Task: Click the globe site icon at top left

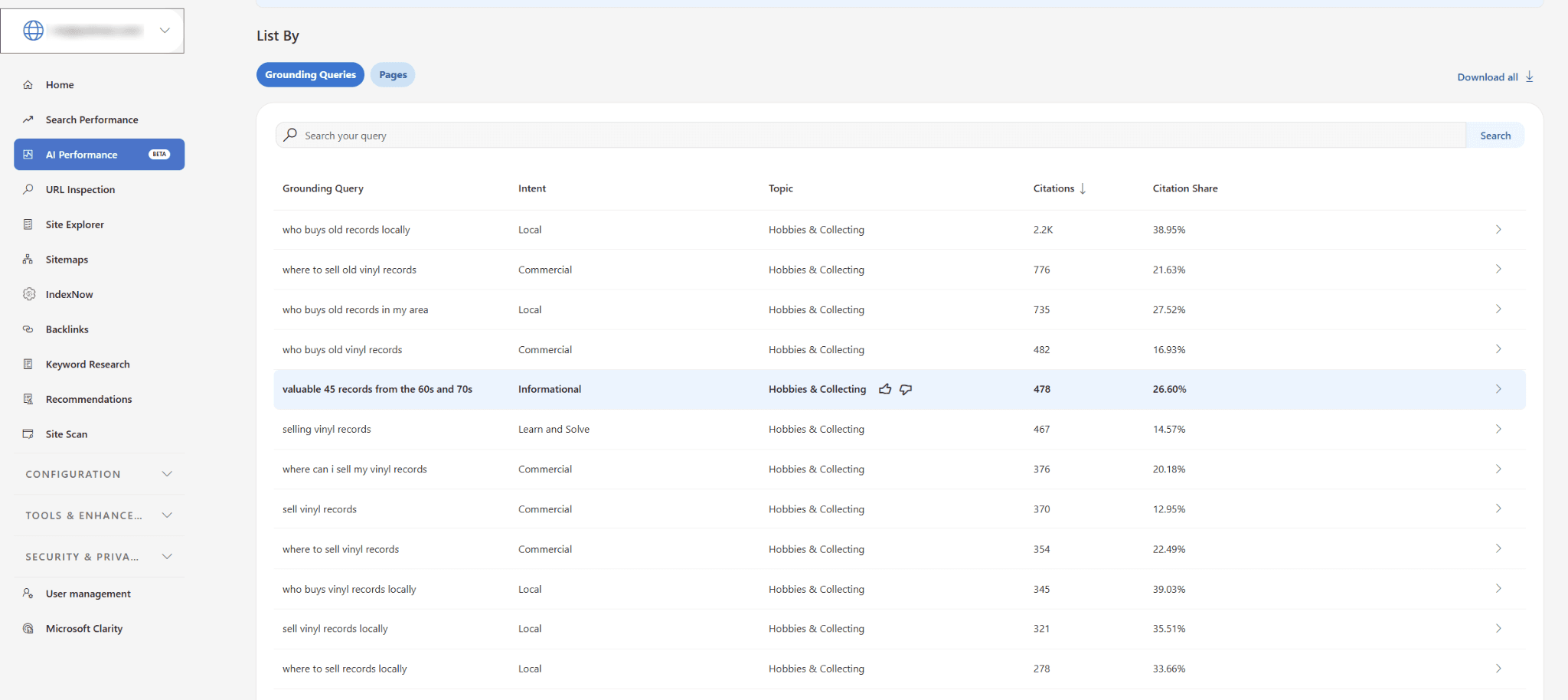Action: click(33, 31)
